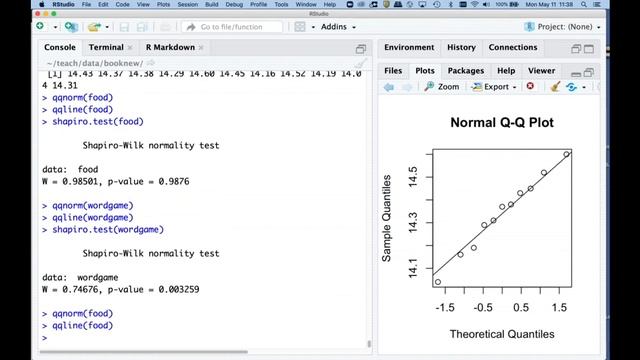Switch to the Packages tab
640x360 pixels.
tap(466, 71)
